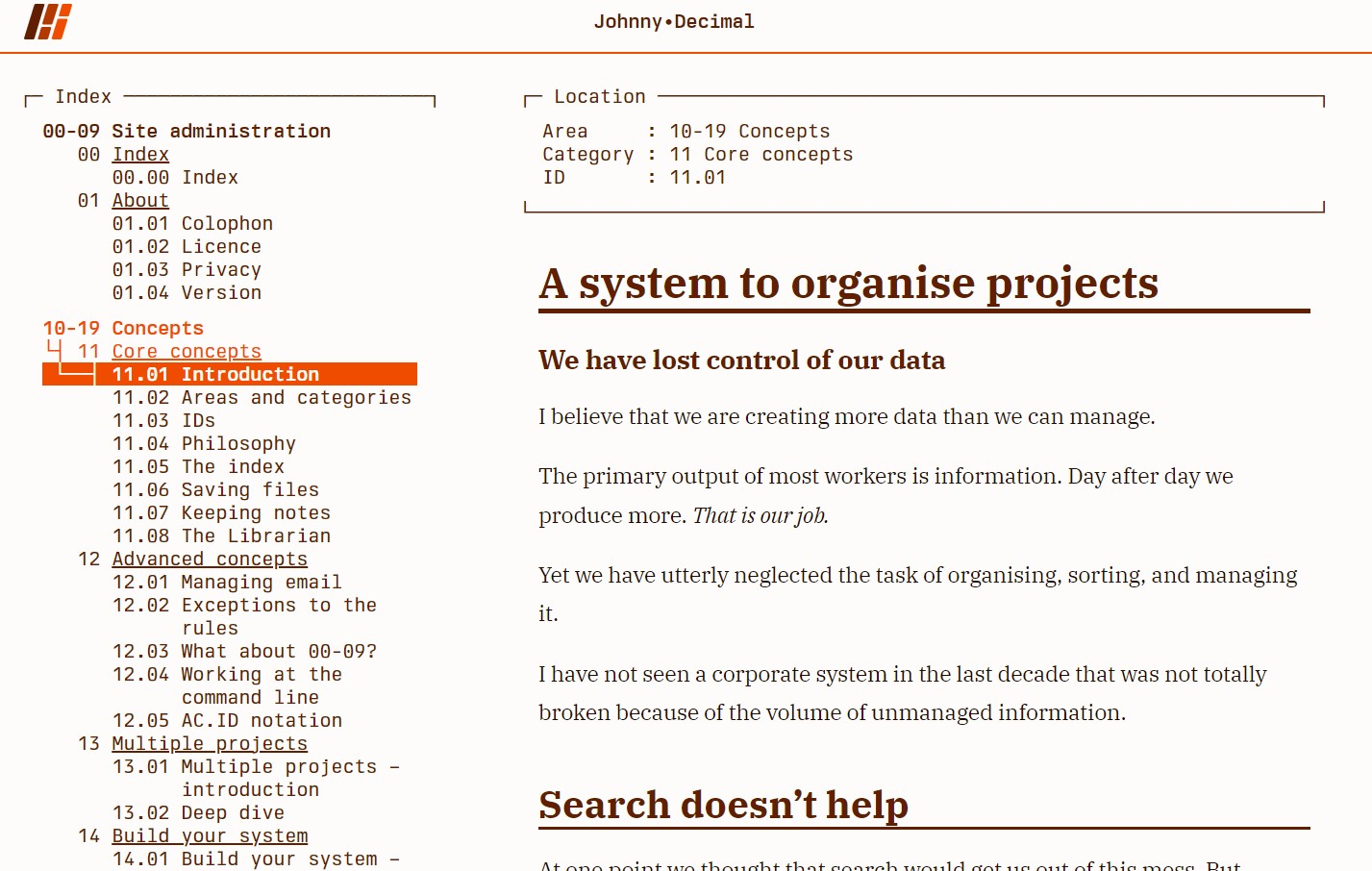Open 11.08 The Librarian page

click(221, 536)
